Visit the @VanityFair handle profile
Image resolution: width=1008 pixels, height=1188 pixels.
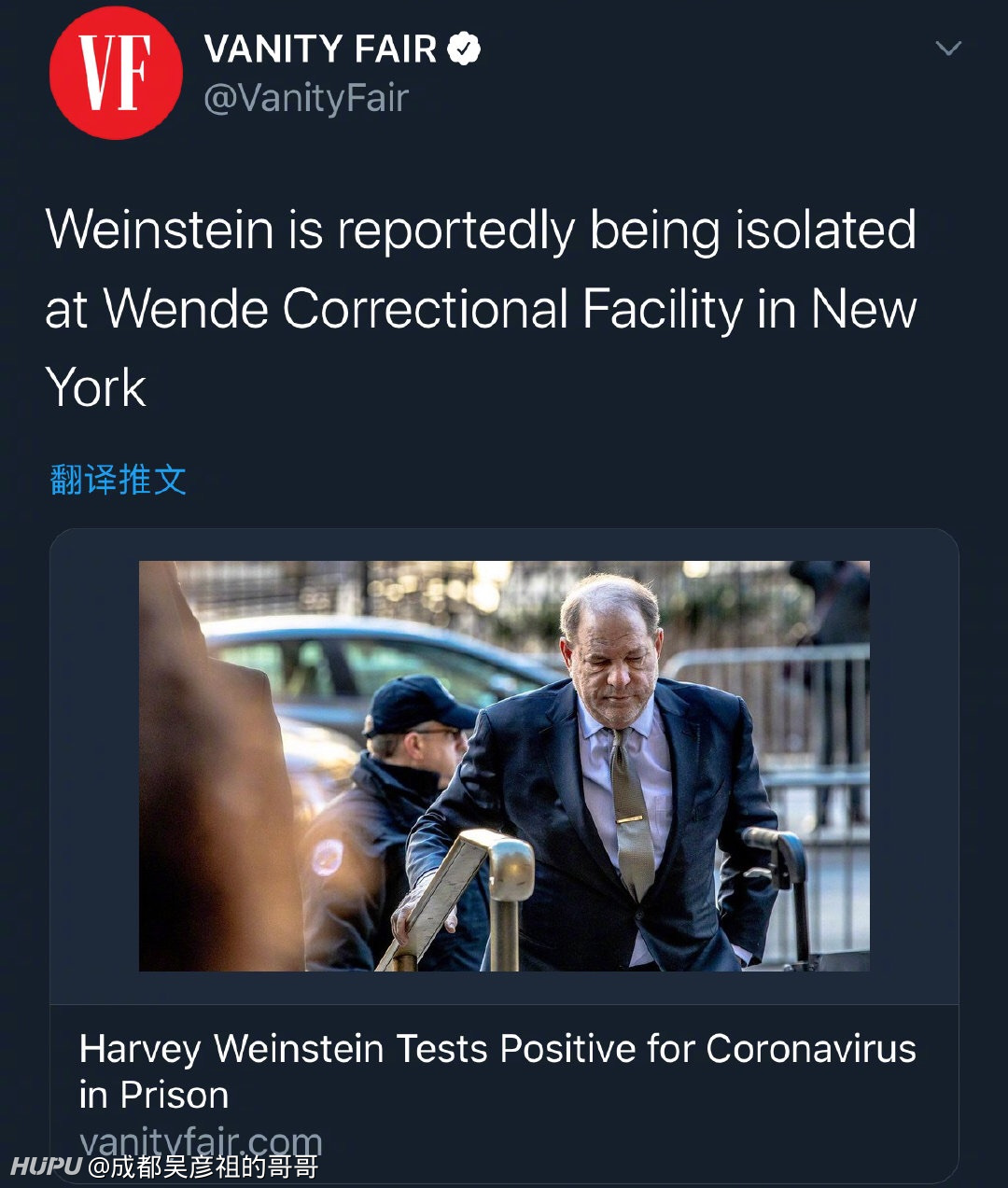tap(306, 98)
